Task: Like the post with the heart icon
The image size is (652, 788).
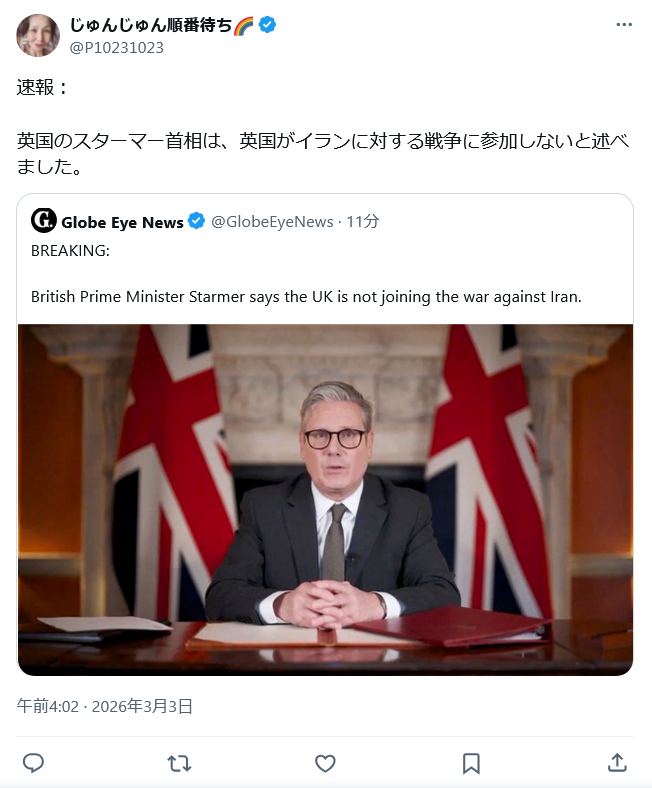Action: [325, 763]
